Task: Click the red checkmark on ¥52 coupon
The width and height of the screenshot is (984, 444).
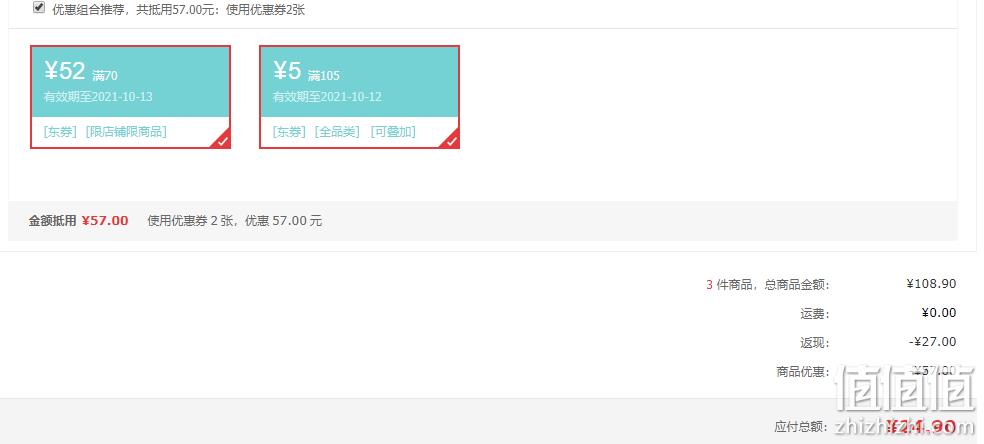Action: pos(223,141)
